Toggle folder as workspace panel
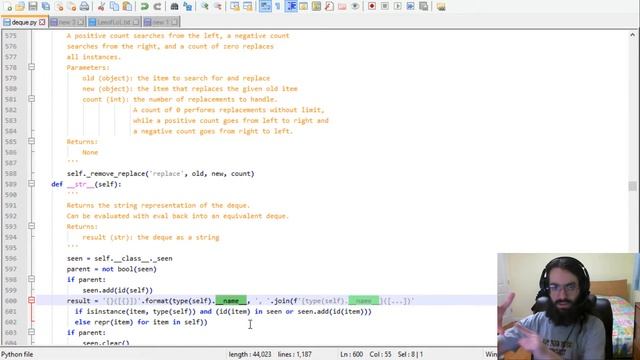 tap(342, 6)
